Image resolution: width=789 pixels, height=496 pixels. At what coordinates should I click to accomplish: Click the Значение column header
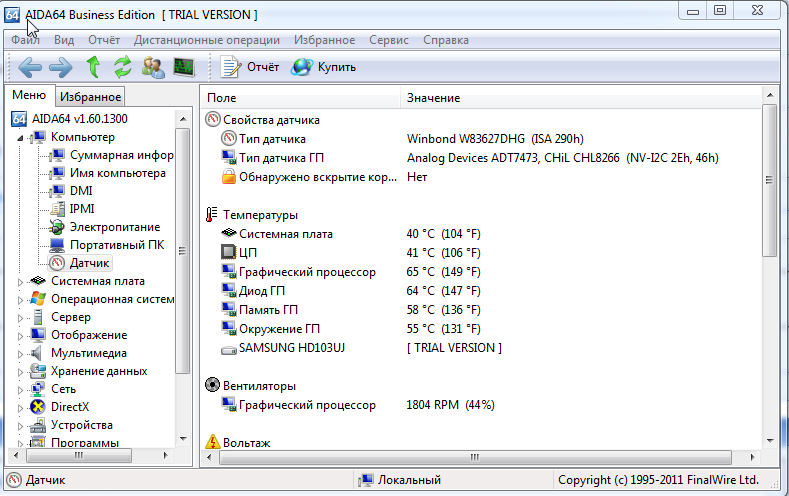tap(581, 98)
